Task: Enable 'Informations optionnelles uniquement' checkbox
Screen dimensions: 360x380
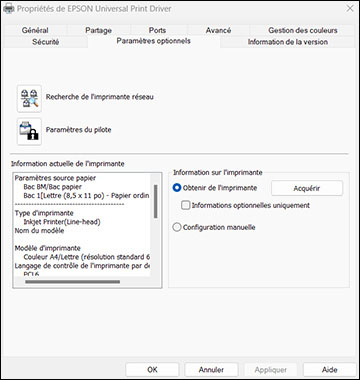Action: tap(185, 205)
